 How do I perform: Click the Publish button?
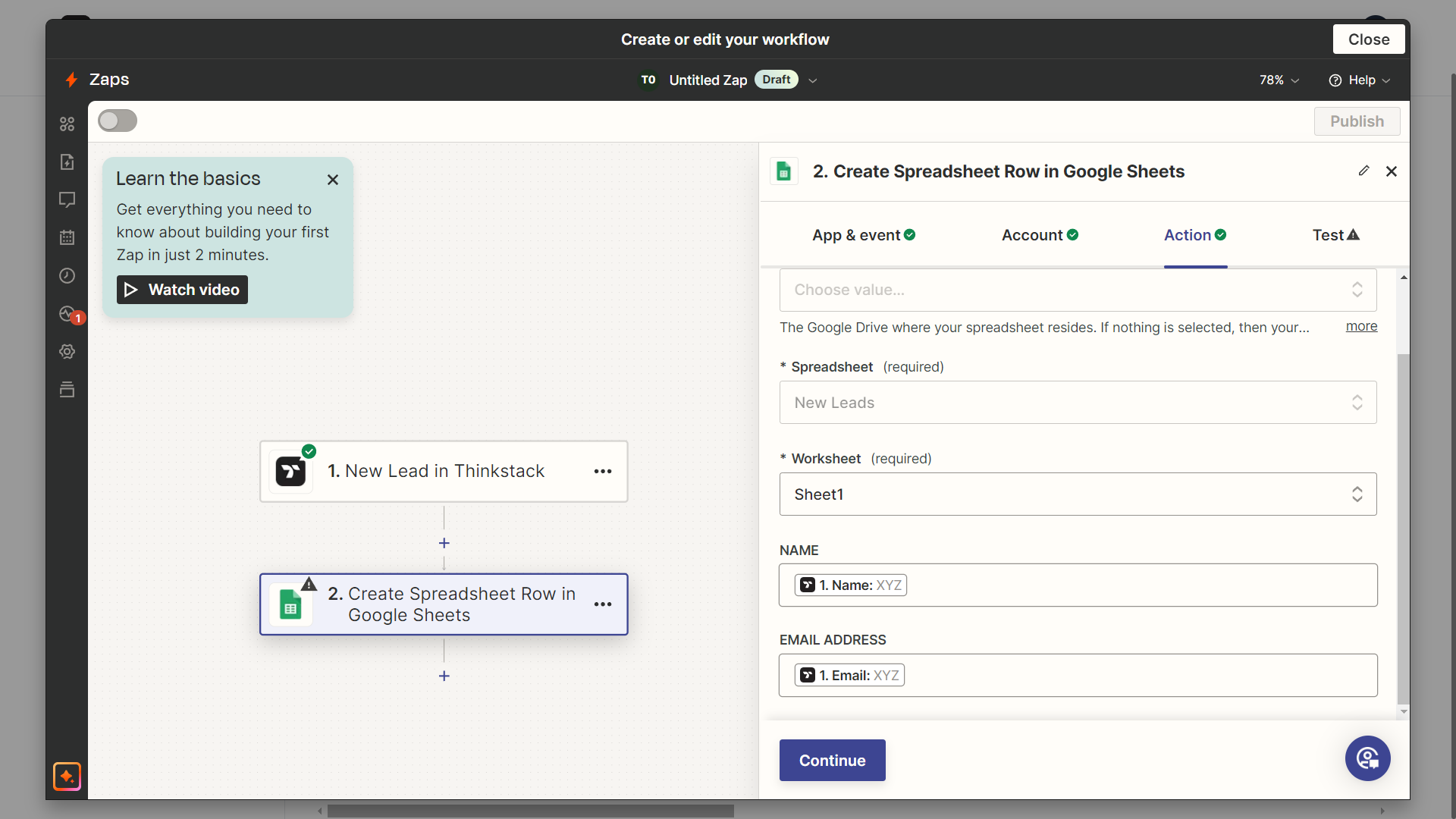1357,121
